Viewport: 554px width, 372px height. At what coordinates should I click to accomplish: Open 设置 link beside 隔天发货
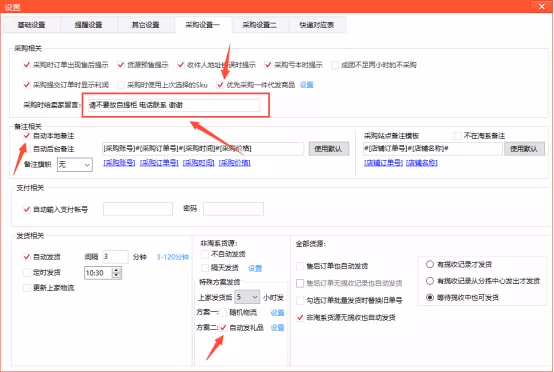tap(255, 268)
